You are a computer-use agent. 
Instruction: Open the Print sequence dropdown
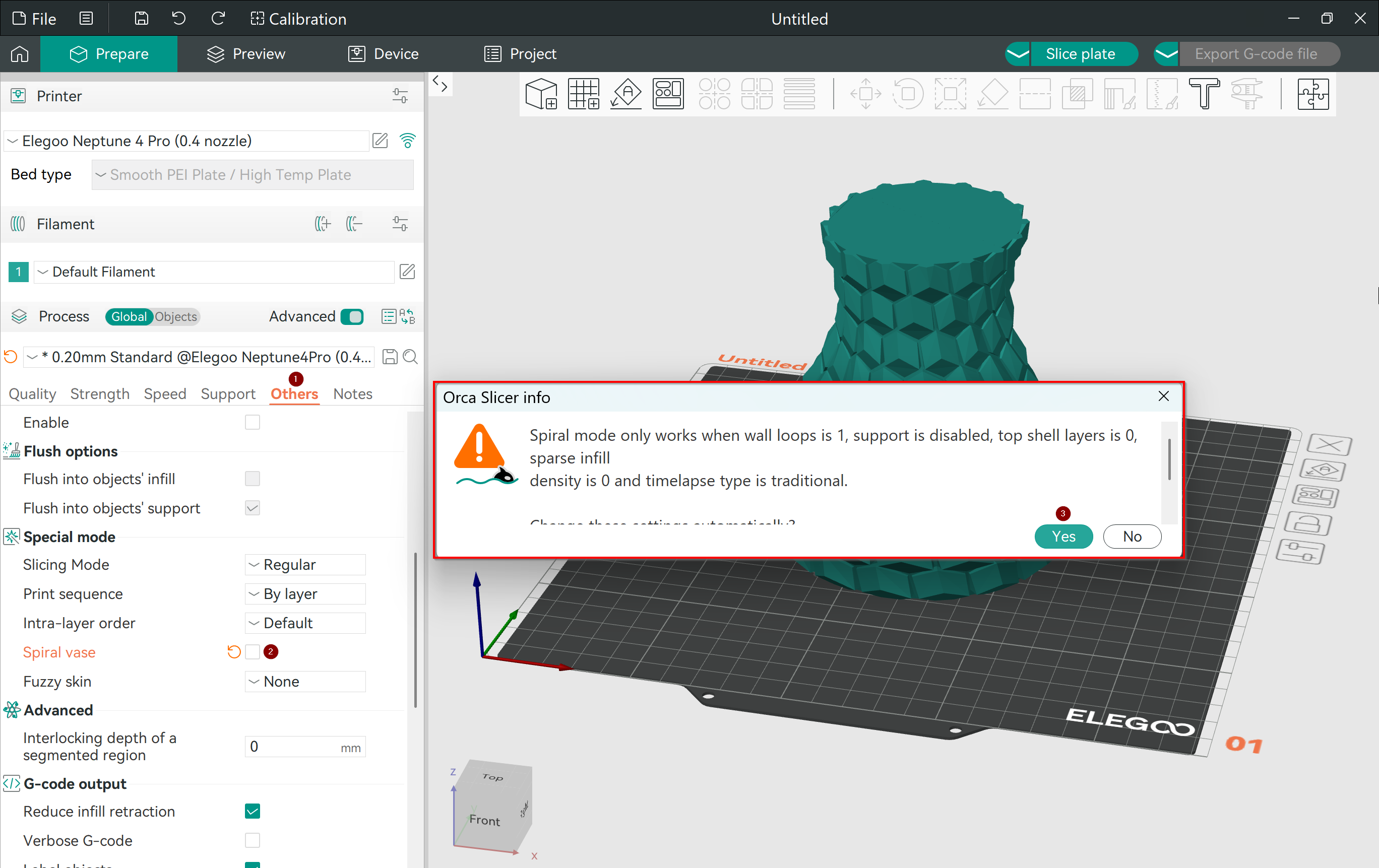tap(305, 594)
